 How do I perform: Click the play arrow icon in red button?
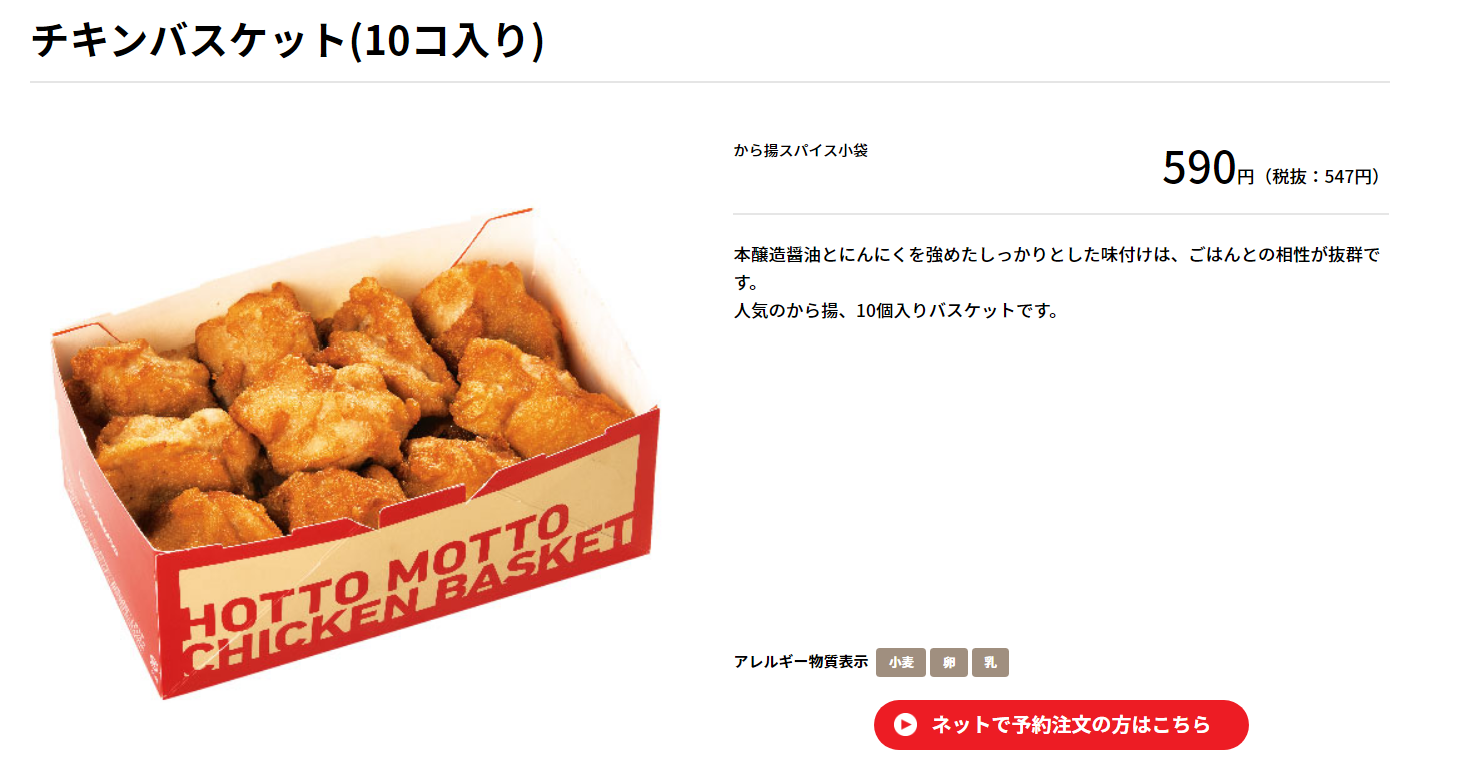905,725
